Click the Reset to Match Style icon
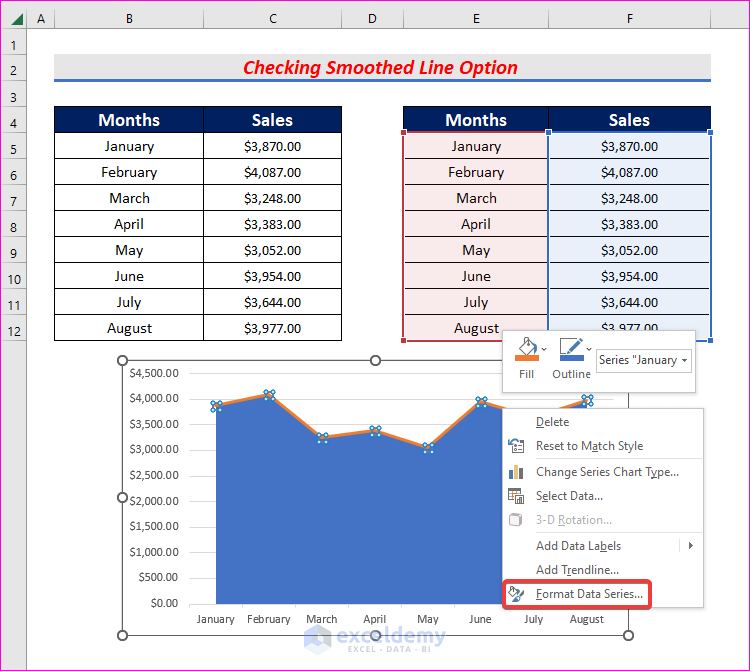Screen dimensions: 750x671 [x=516, y=446]
